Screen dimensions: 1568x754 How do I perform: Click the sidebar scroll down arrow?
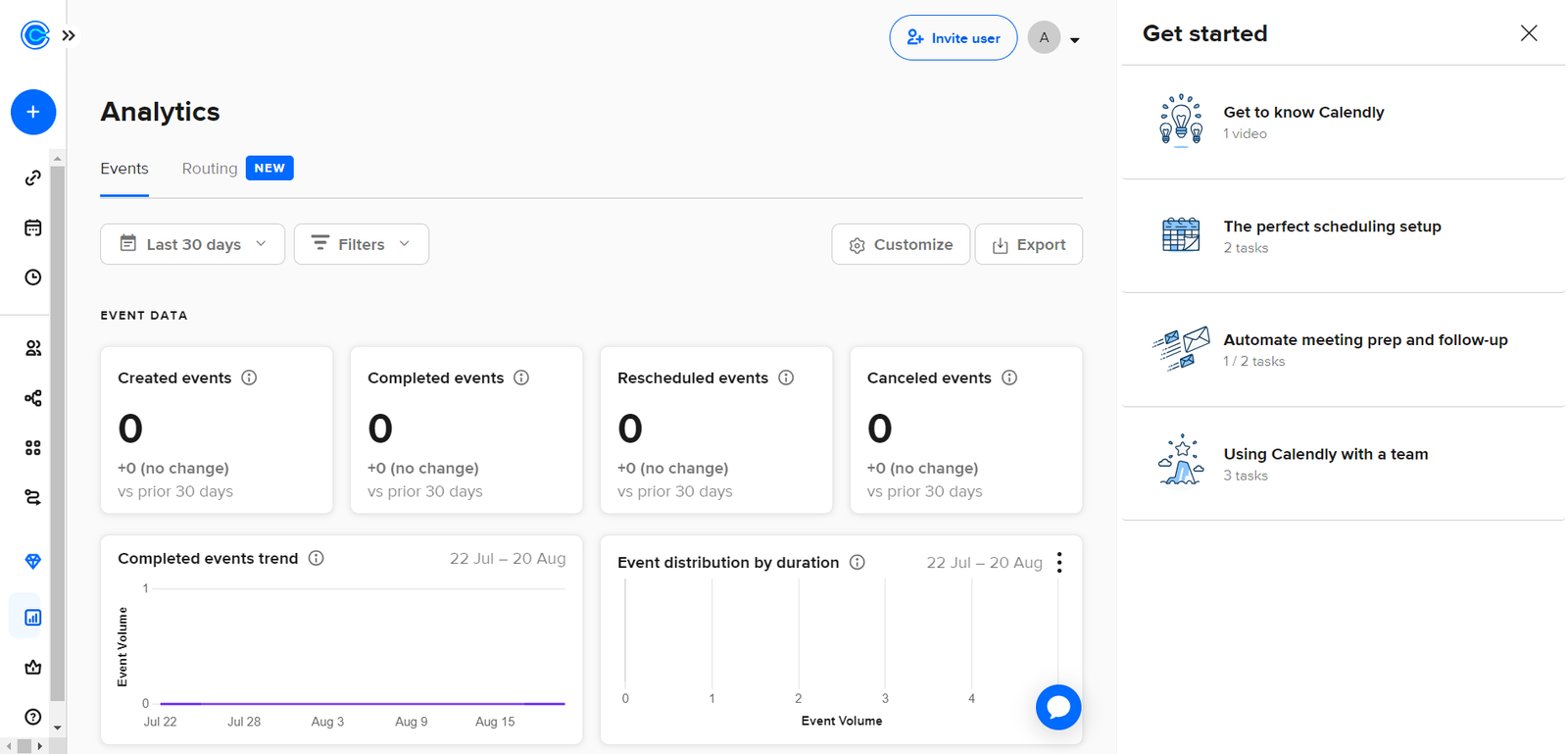pyautogui.click(x=57, y=728)
